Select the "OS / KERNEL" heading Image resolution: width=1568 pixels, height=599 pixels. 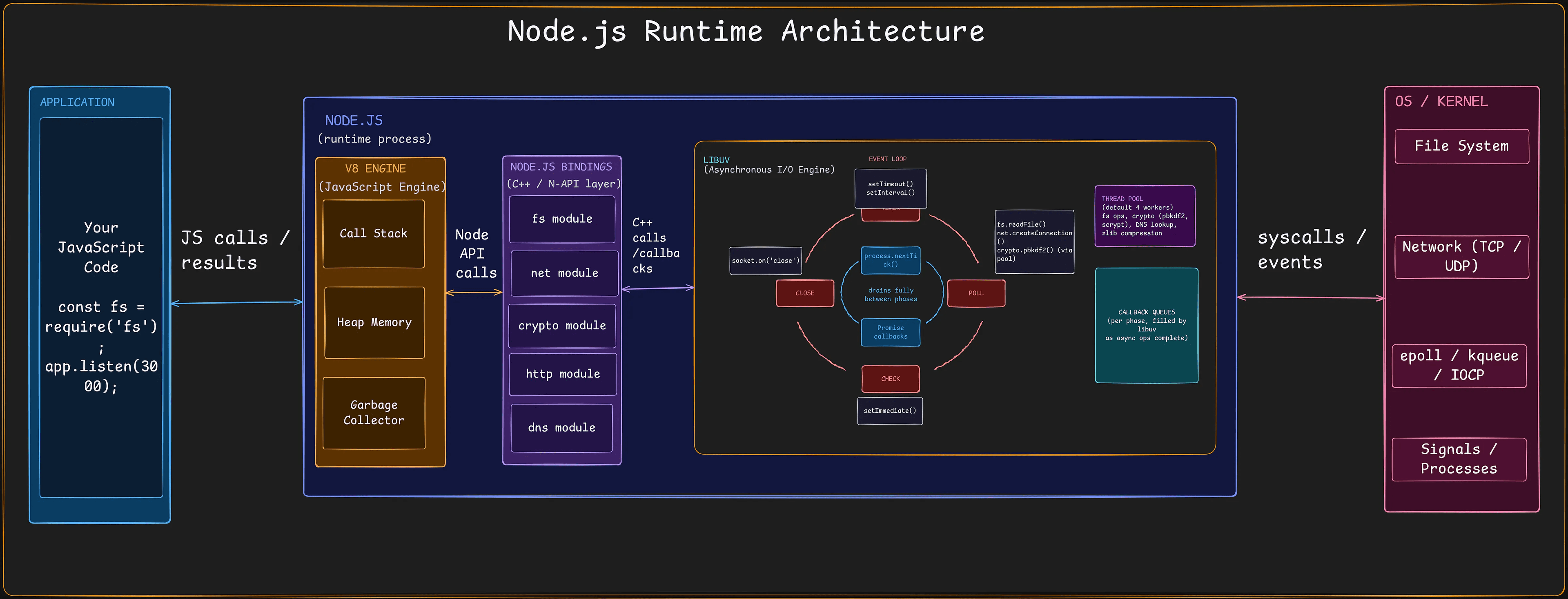point(1441,102)
